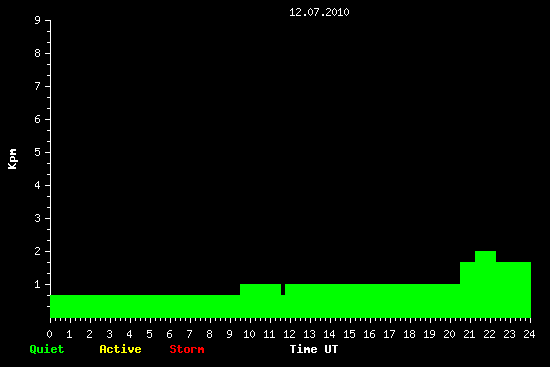Click the green bar step at hour 10

[260, 301]
